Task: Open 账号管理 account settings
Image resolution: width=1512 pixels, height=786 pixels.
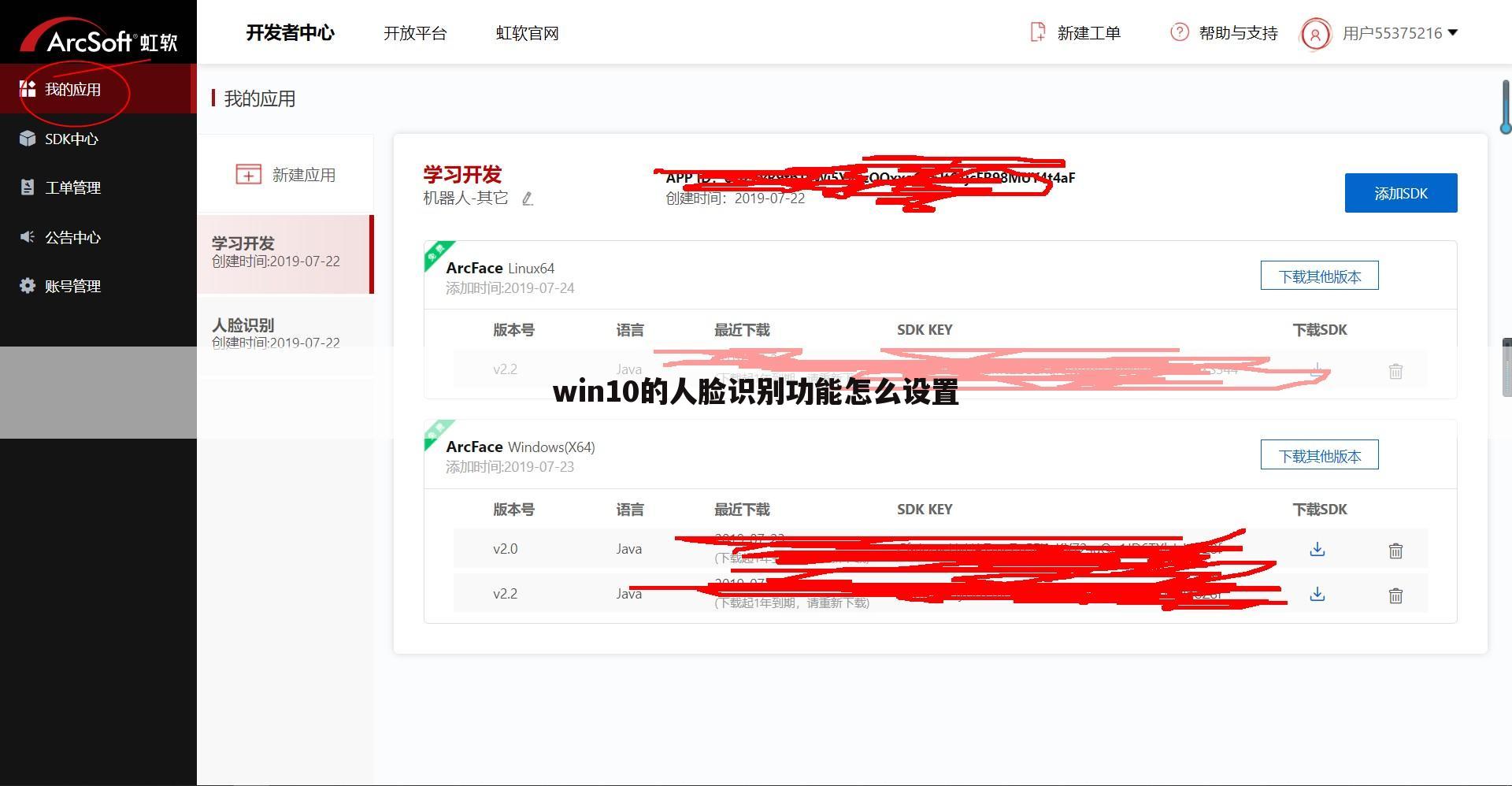Action: (72, 286)
